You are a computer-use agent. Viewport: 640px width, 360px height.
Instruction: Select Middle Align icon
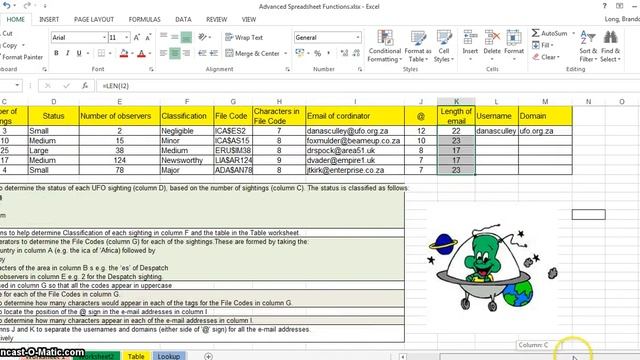(175, 37)
